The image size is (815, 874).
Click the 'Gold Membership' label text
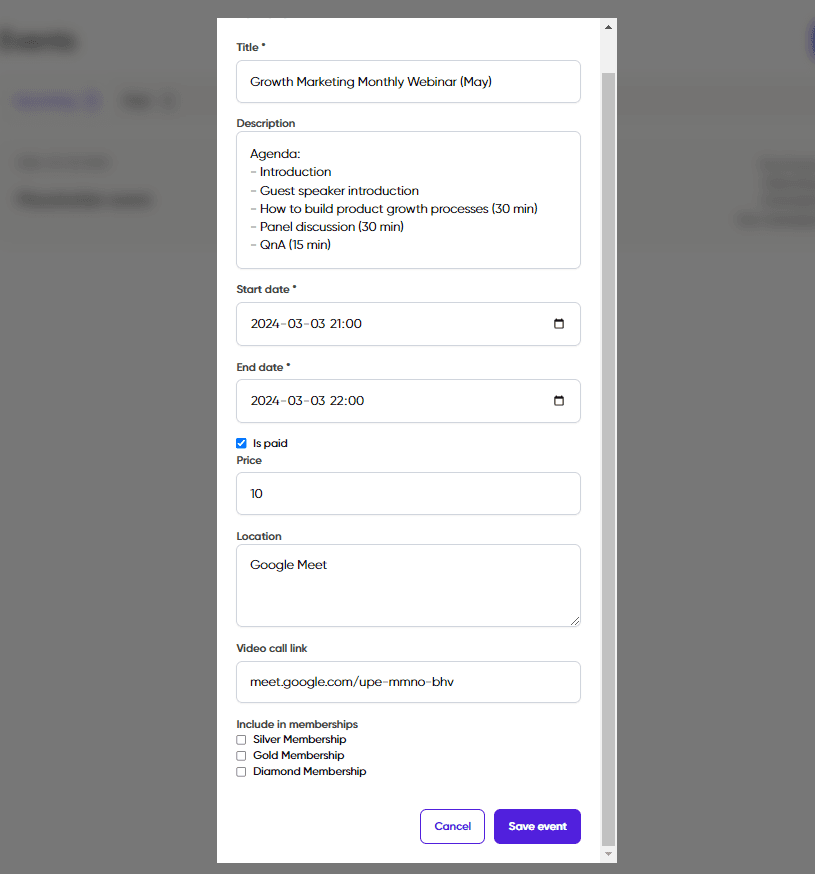(x=298, y=756)
